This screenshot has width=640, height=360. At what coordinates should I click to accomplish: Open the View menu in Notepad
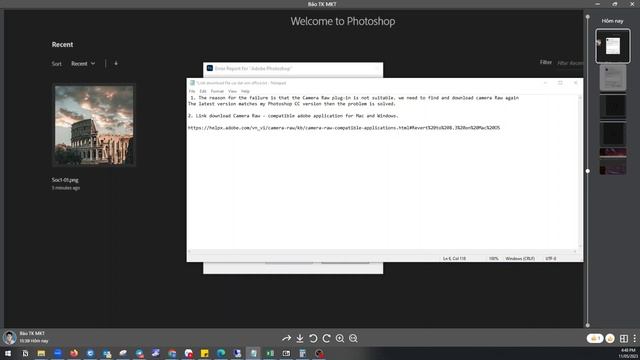point(232,91)
